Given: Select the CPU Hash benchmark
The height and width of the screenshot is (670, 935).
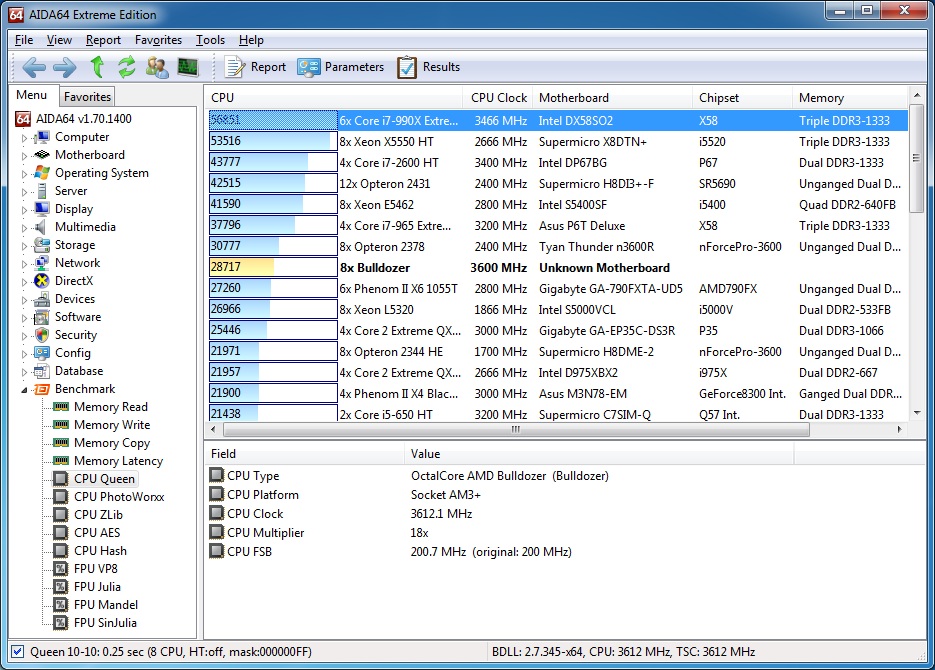Looking at the screenshot, I should coord(100,551).
